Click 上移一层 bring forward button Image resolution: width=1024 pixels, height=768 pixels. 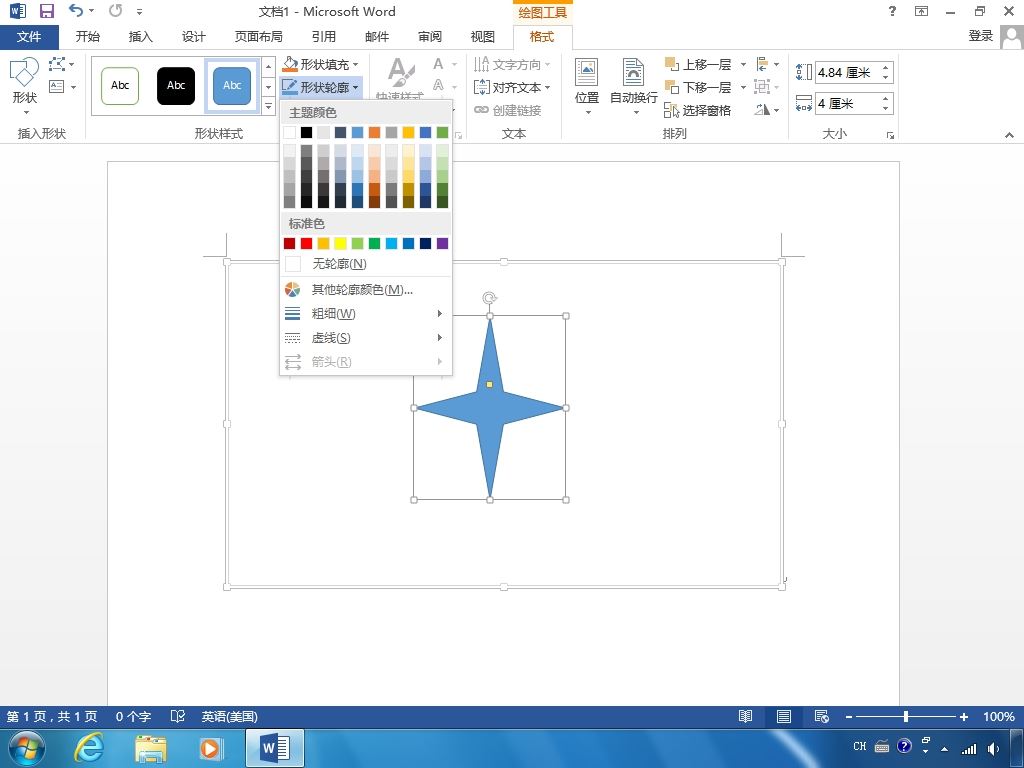[698, 64]
